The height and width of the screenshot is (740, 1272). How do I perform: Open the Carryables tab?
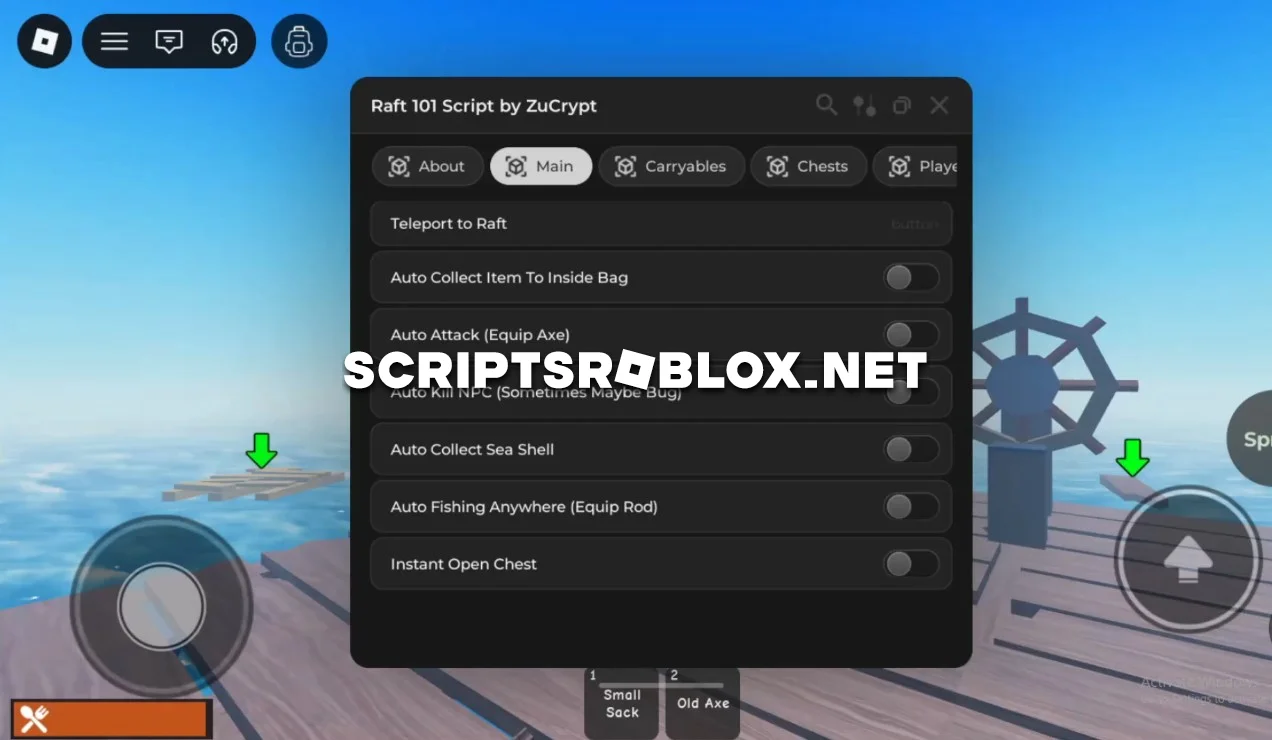pyautogui.click(x=671, y=166)
